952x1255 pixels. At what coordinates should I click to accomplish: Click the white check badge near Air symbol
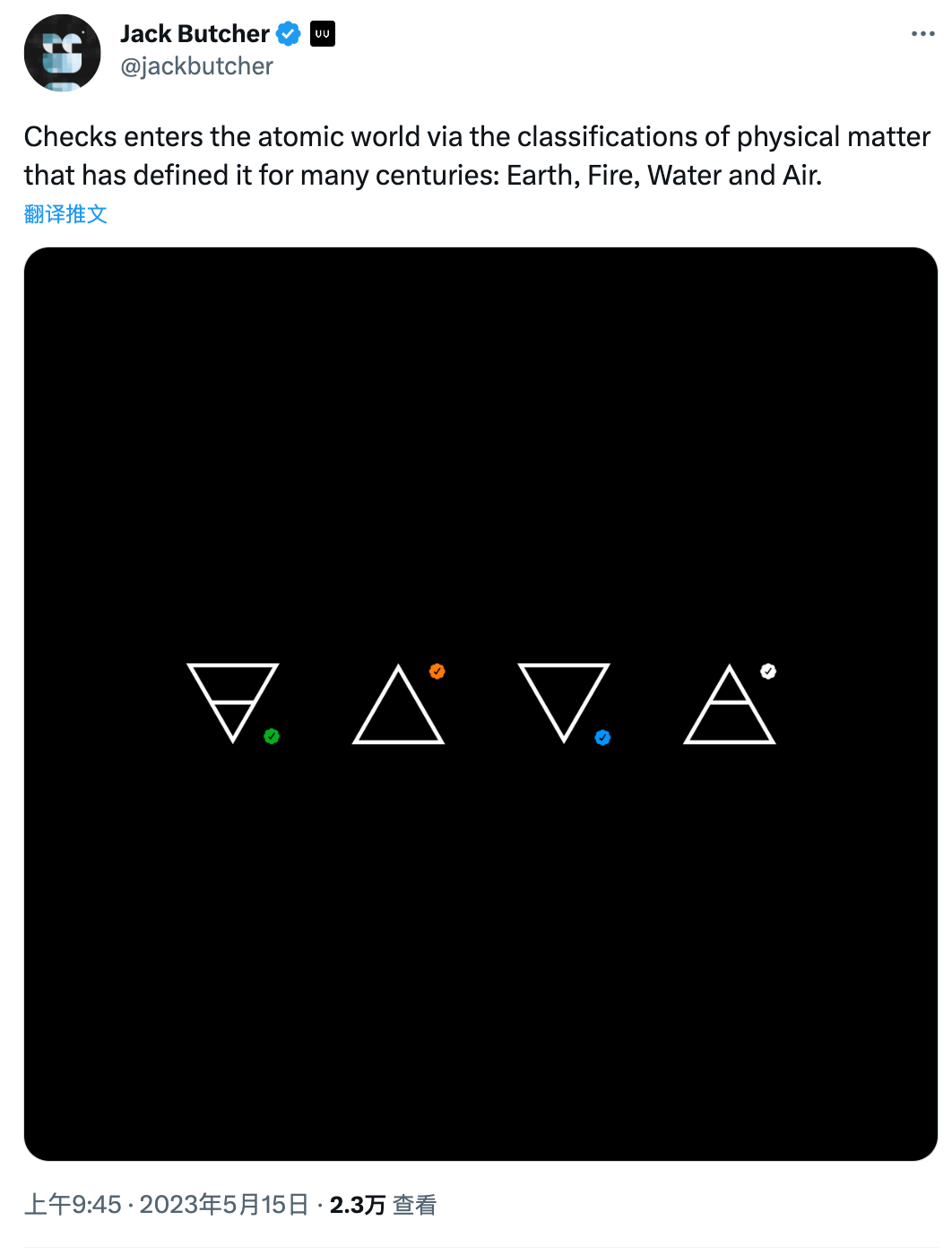(768, 671)
